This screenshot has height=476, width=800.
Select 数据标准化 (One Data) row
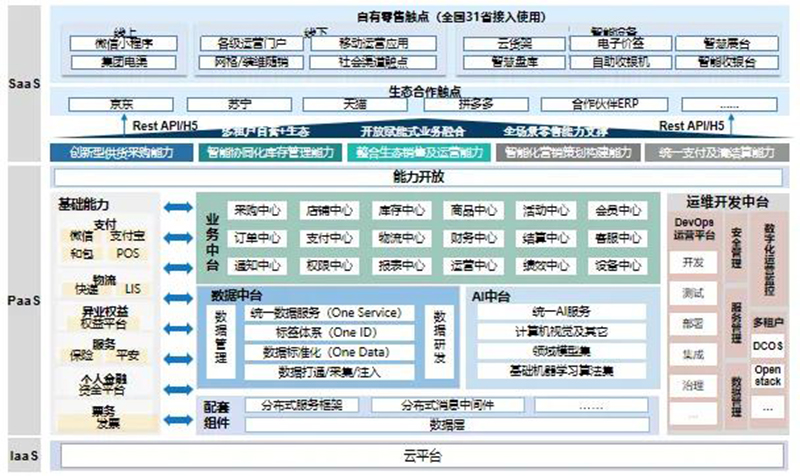tap(329, 353)
